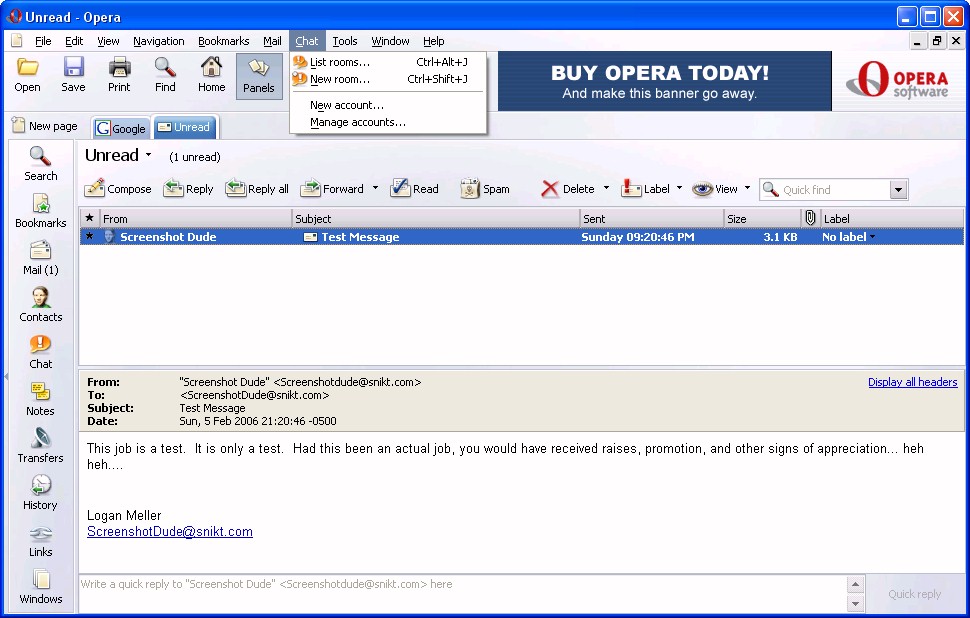
Task: Delete the selected message
Action: [x=567, y=189]
